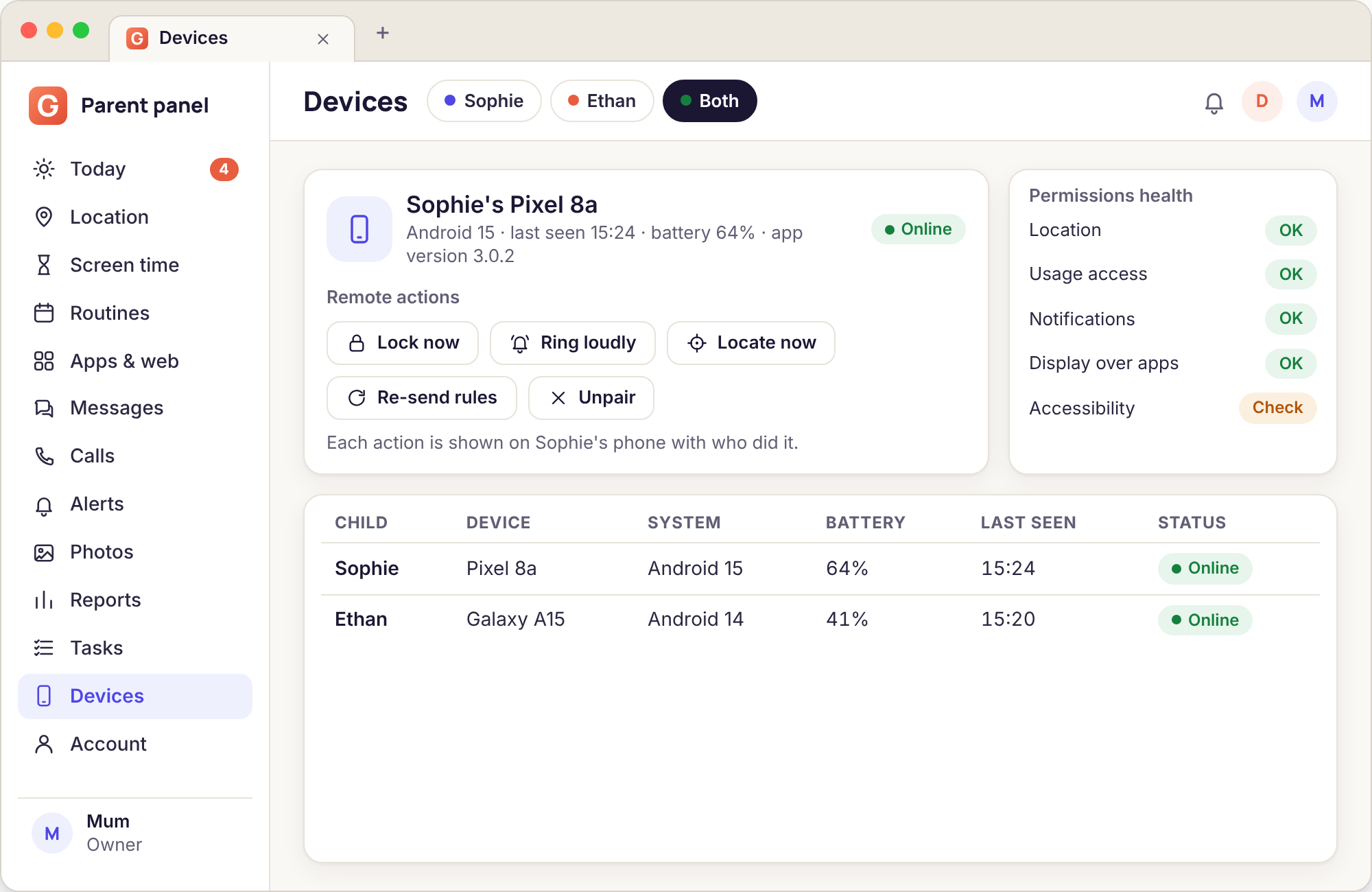
Task: Open the Account page
Action: tap(135, 744)
